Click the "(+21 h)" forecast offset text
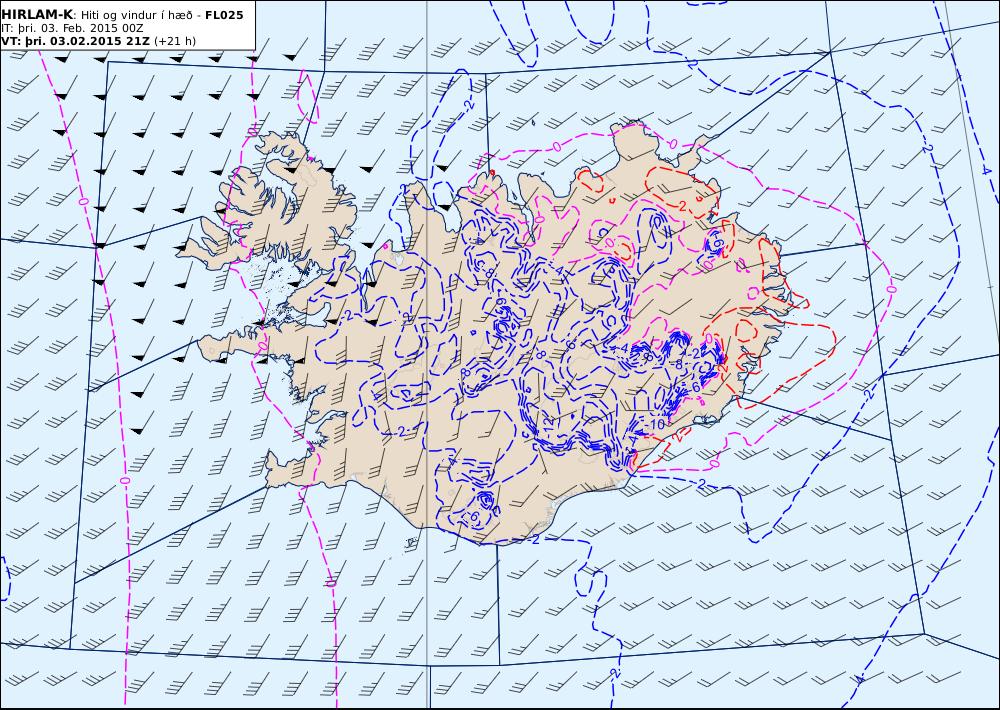This screenshot has width=1000, height=710. point(175,41)
